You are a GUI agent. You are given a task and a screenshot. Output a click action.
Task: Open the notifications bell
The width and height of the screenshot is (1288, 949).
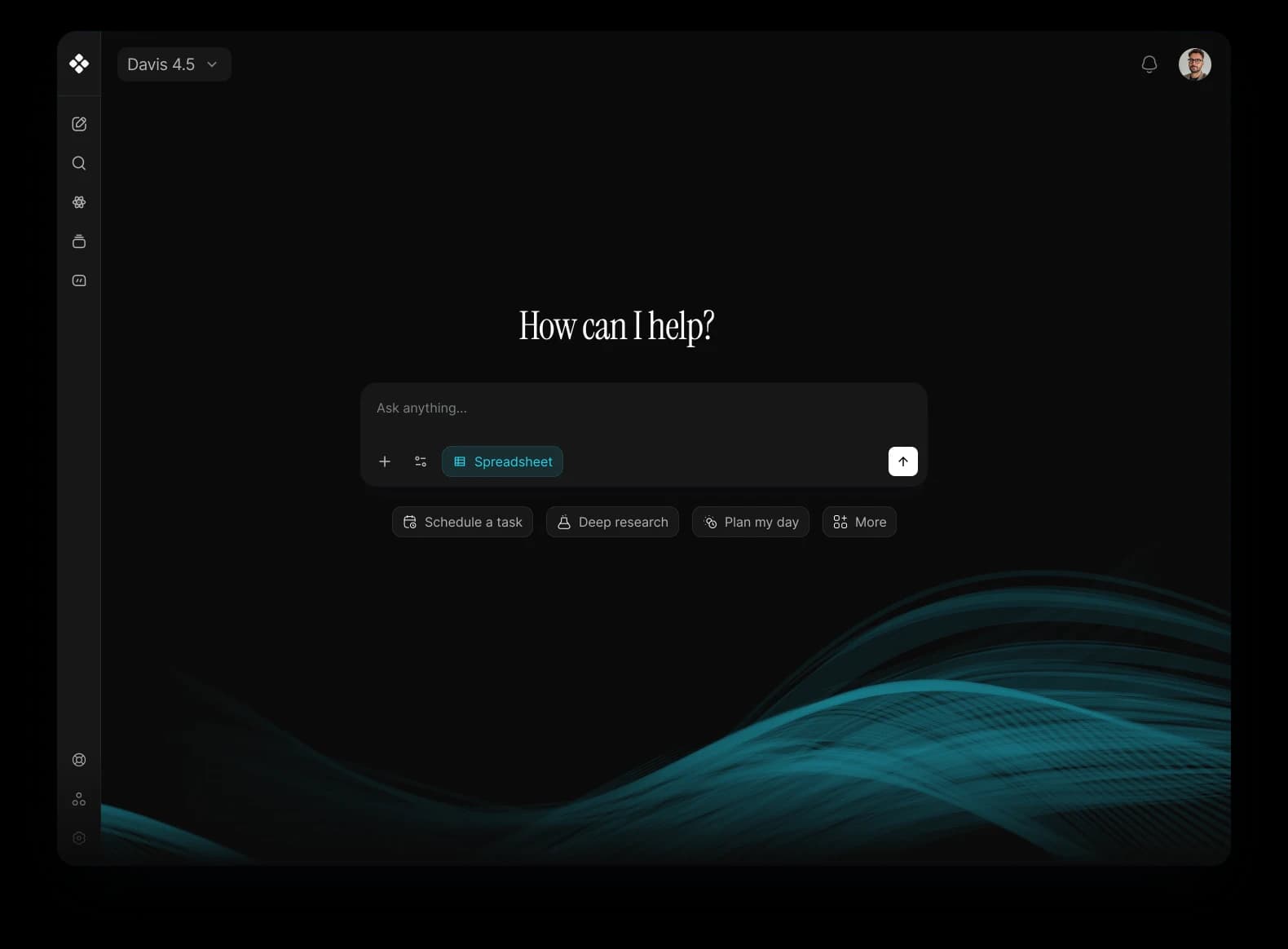tap(1149, 64)
